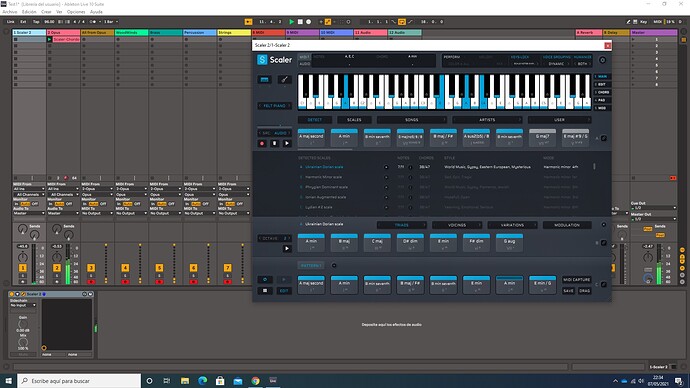Select the guitar view icon in Scaler
This screenshot has height=388, width=690.
pyautogui.click(x=284, y=80)
